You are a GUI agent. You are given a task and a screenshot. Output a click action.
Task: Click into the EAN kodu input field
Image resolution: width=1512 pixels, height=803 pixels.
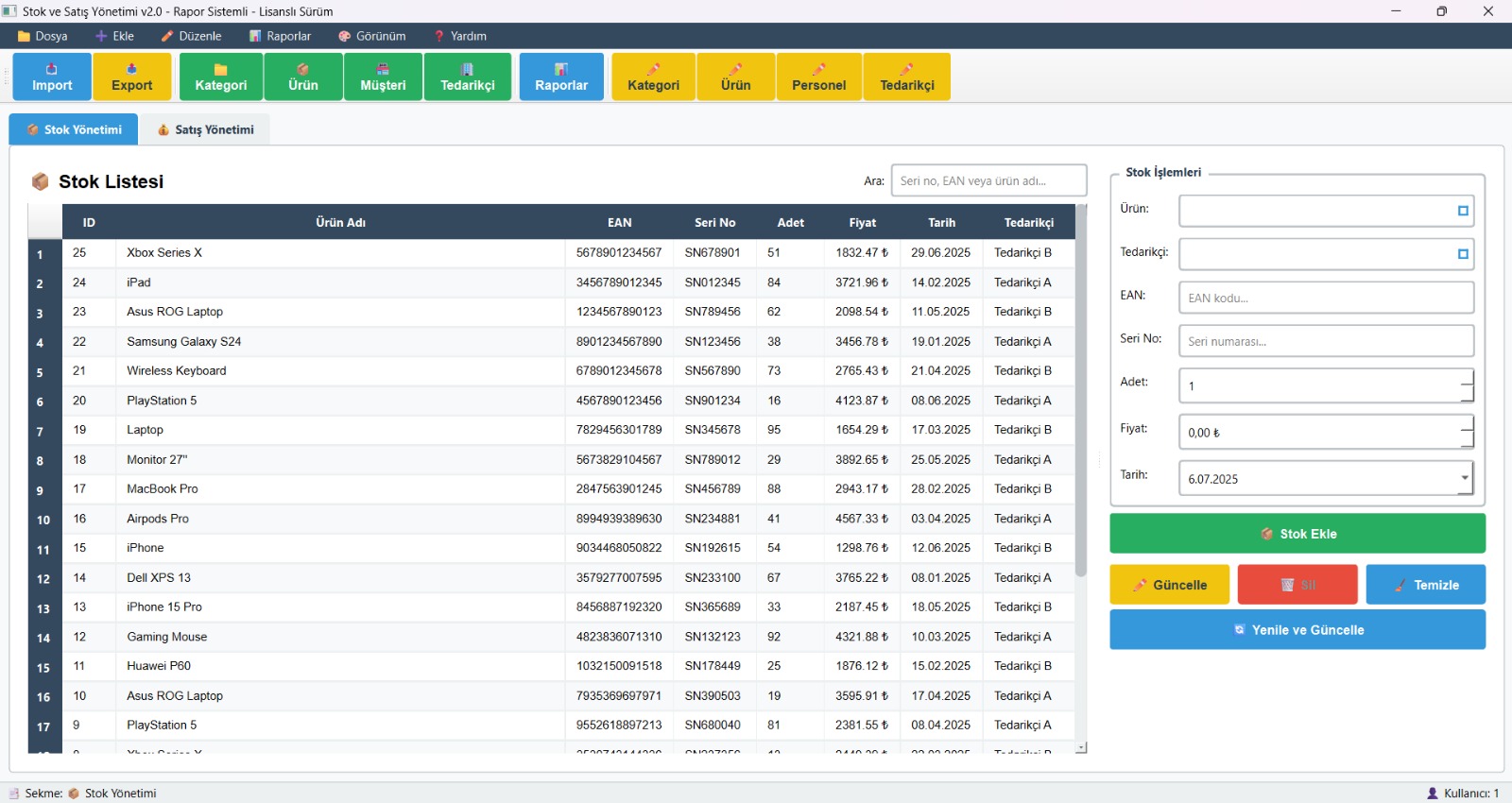point(1326,298)
